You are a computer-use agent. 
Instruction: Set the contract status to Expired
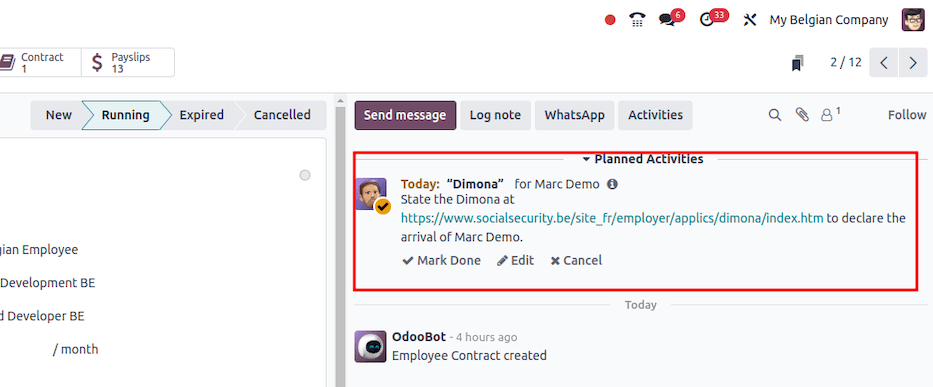202,115
